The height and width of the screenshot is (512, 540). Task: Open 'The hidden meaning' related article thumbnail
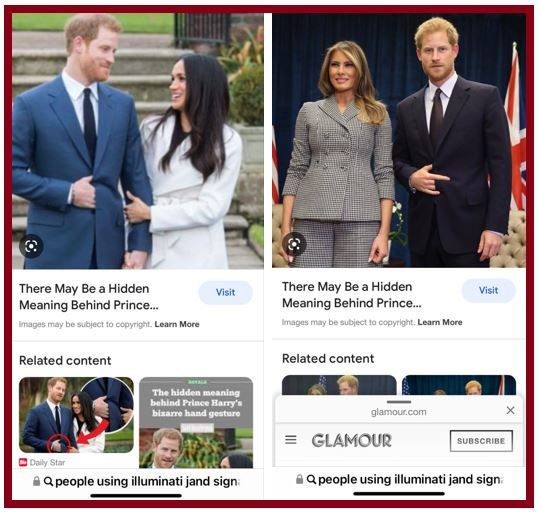pyautogui.click(x=196, y=422)
